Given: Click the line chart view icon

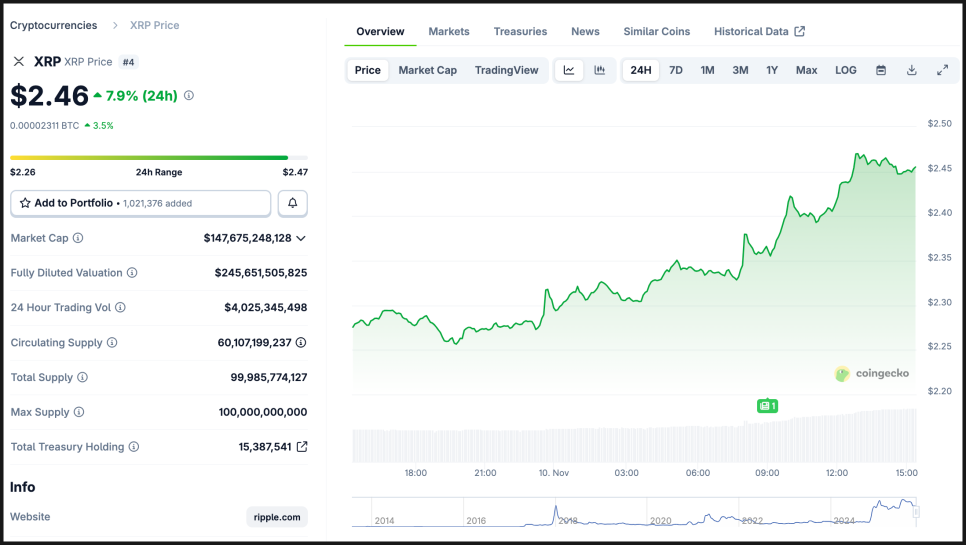Looking at the screenshot, I should click(x=569, y=70).
